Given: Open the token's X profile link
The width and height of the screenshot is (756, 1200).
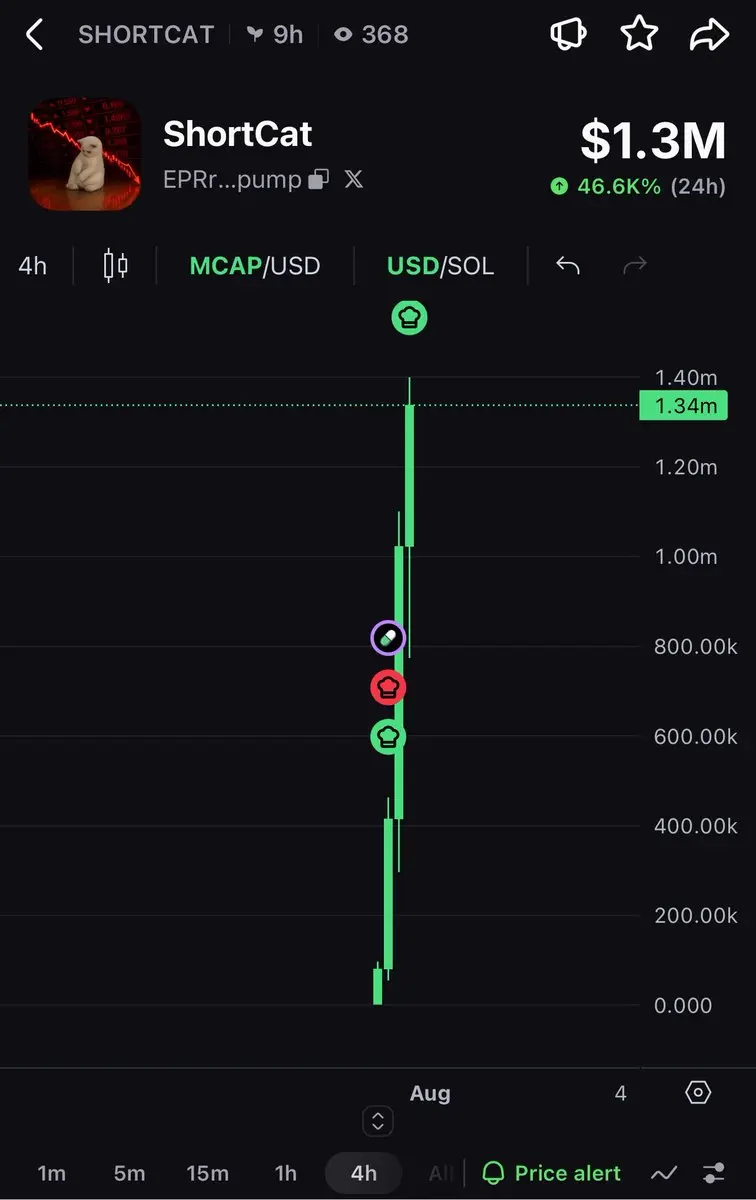Looking at the screenshot, I should coord(354,179).
